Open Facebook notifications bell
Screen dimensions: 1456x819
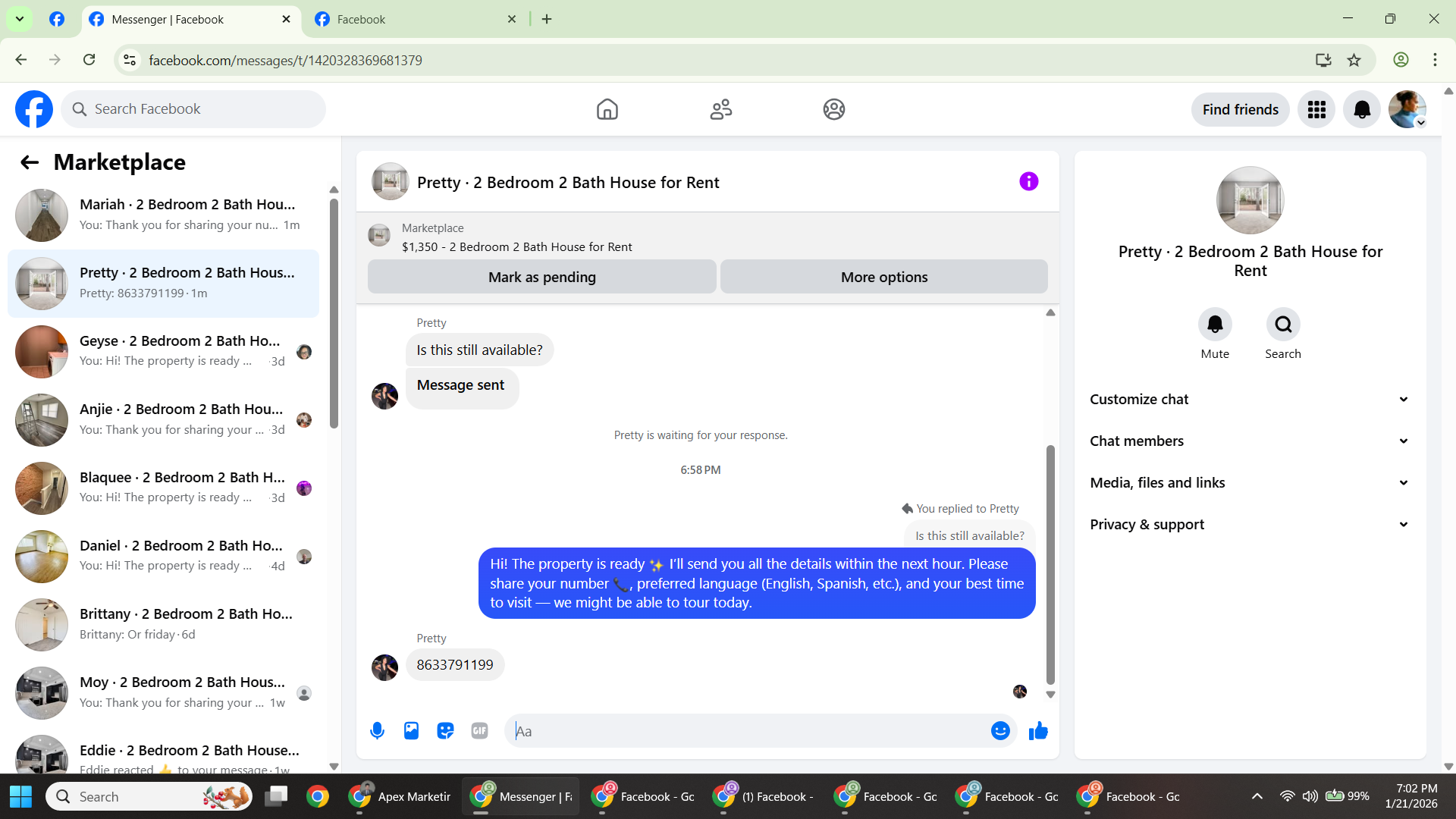(1362, 110)
